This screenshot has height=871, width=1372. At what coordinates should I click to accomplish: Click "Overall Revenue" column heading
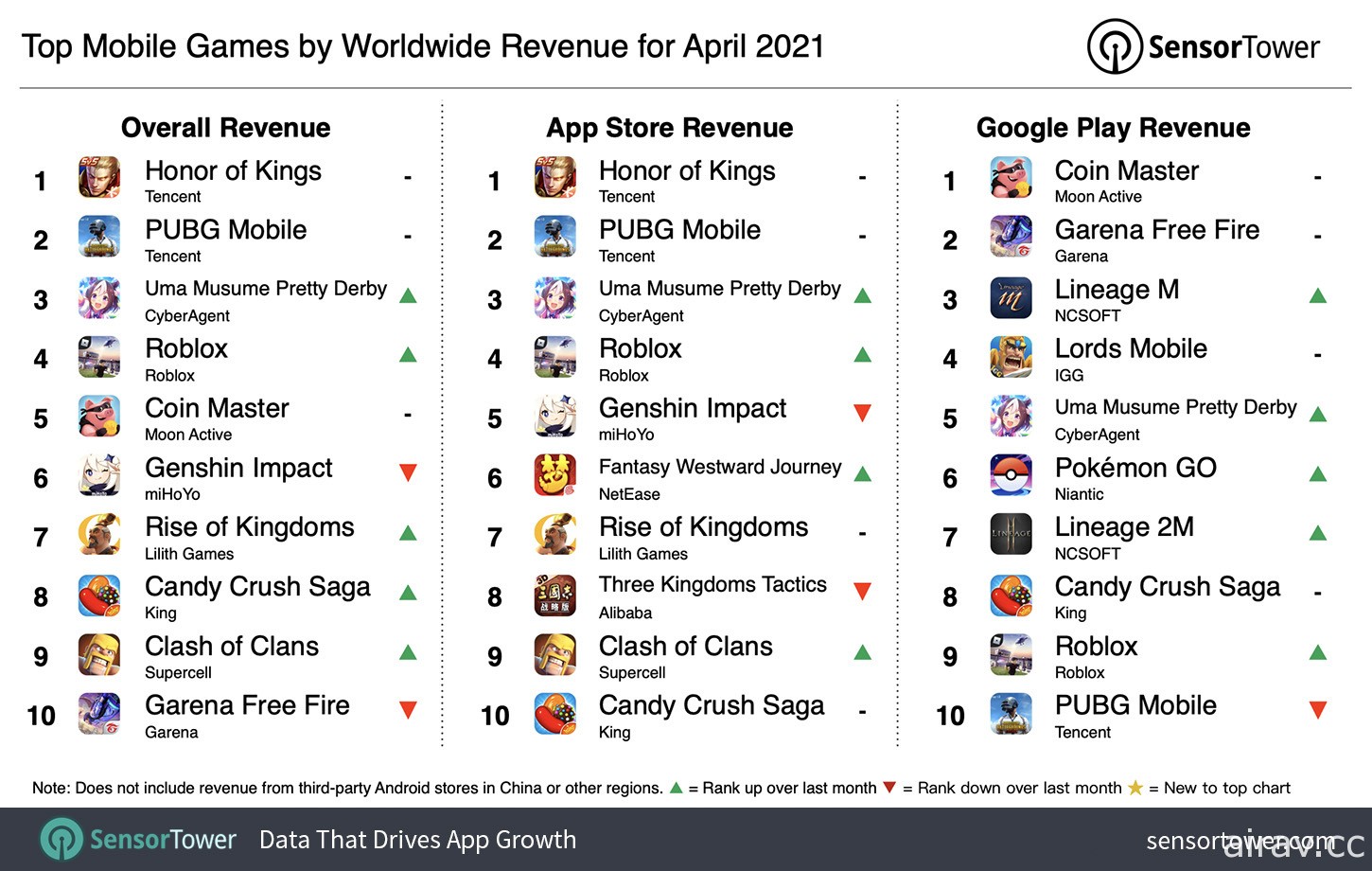click(x=226, y=128)
